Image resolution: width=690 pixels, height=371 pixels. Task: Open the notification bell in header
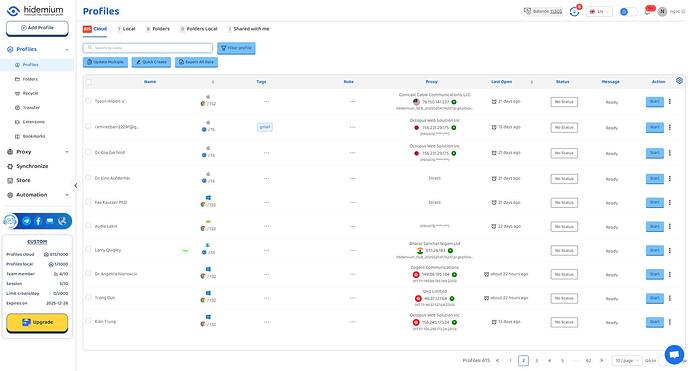coord(648,12)
